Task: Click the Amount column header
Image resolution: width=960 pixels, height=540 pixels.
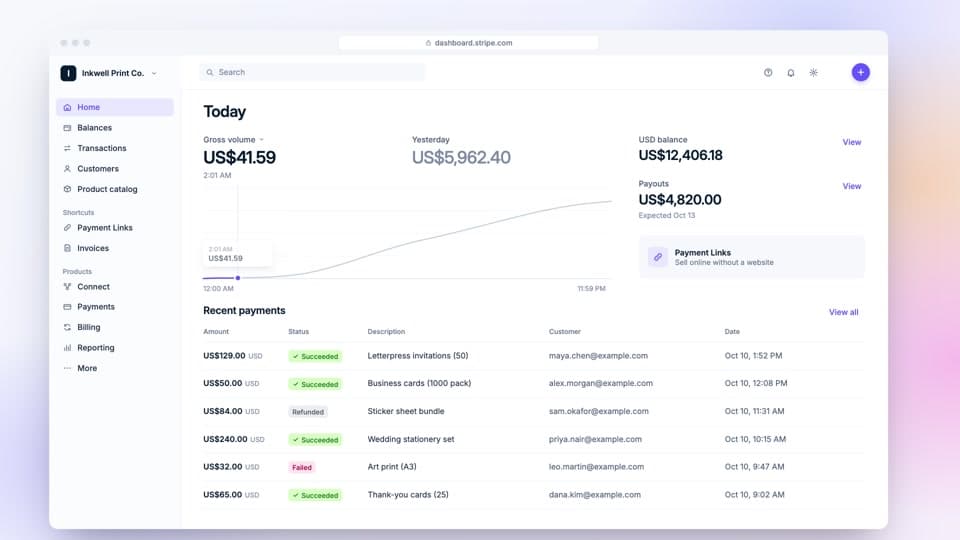Action: coord(216,332)
